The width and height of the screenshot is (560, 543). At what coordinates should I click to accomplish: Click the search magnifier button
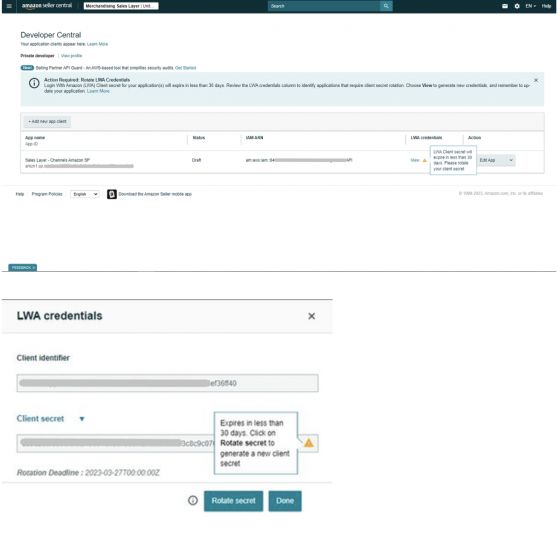(386, 6)
